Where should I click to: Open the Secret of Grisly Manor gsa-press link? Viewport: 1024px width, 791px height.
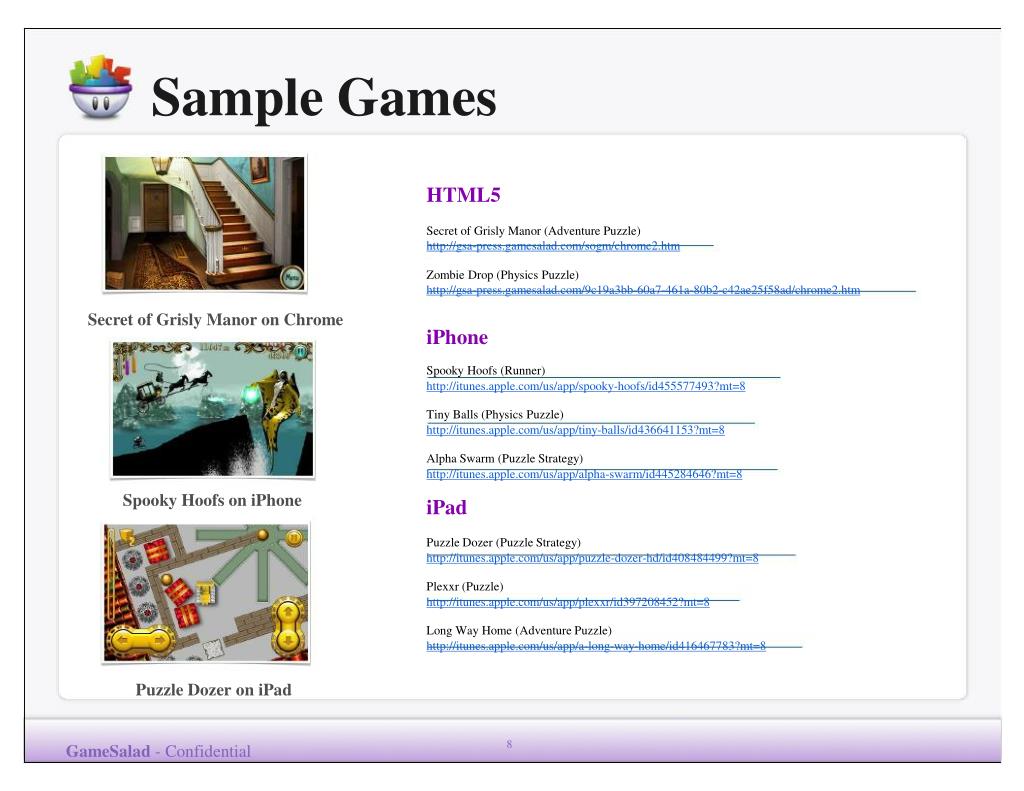click(x=553, y=246)
